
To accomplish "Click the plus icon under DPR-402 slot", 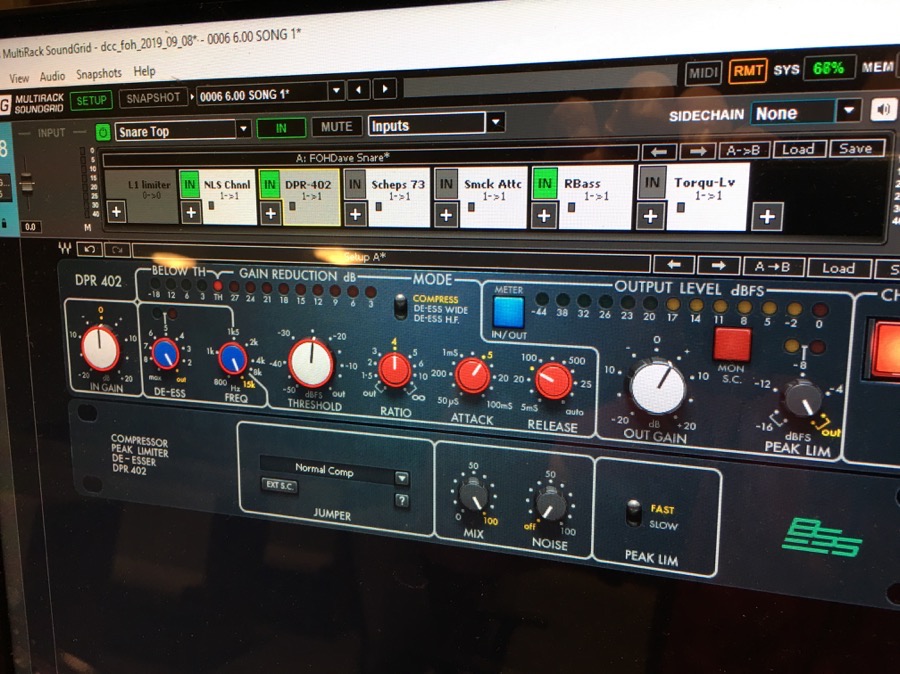I will click(x=270, y=214).
